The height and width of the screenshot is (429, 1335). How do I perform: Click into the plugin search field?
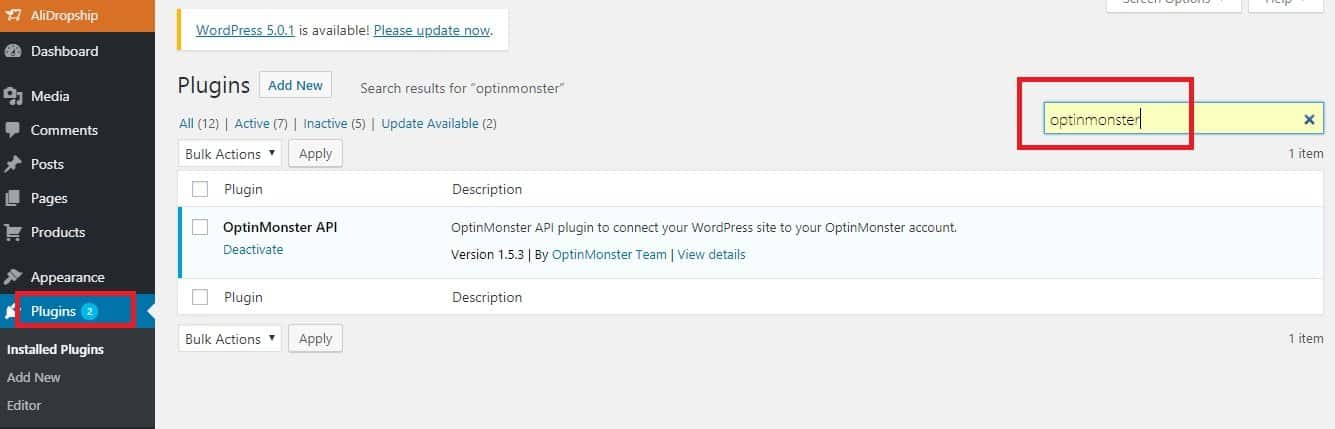(x=1170, y=120)
